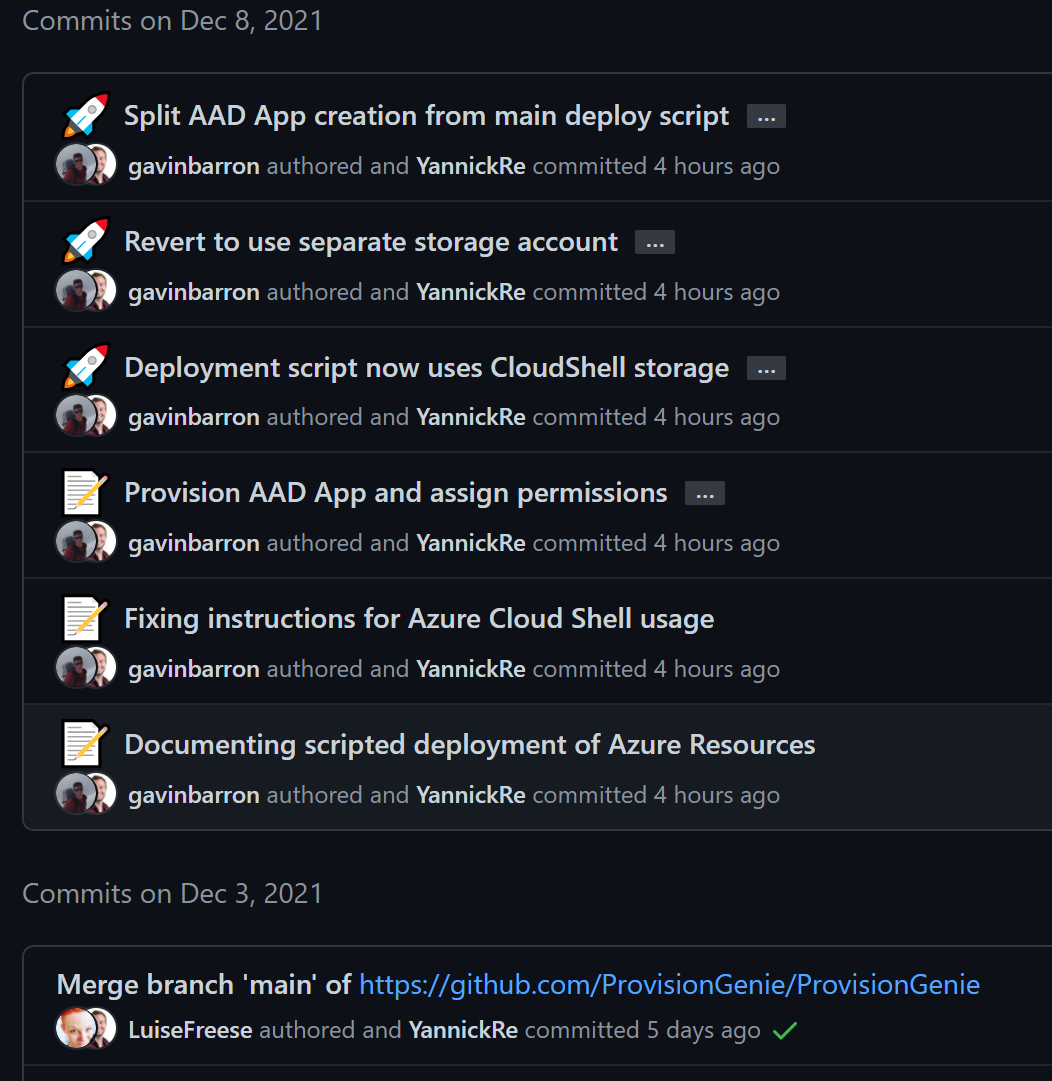Click rocket emoji beside 'Deployment script now uses CloudShell'
Image resolution: width=1052 pixels, height=1081 pixels.
85,367
